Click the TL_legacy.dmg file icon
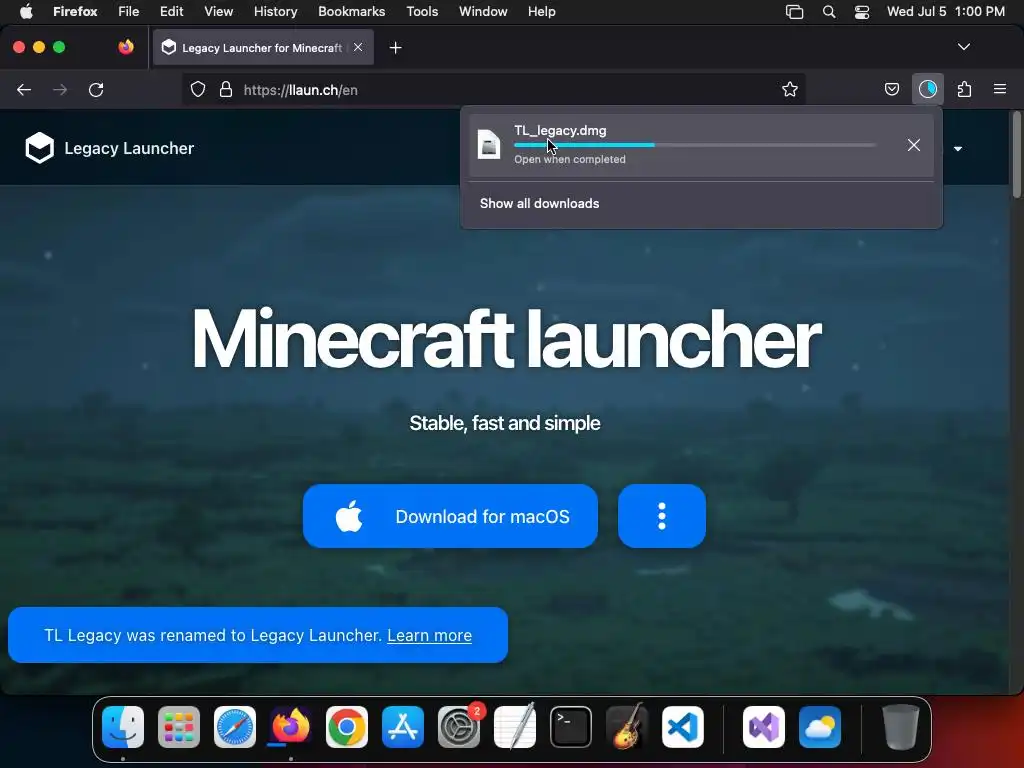Viewport: 1024px width, 768px height. tap(488, 144)
